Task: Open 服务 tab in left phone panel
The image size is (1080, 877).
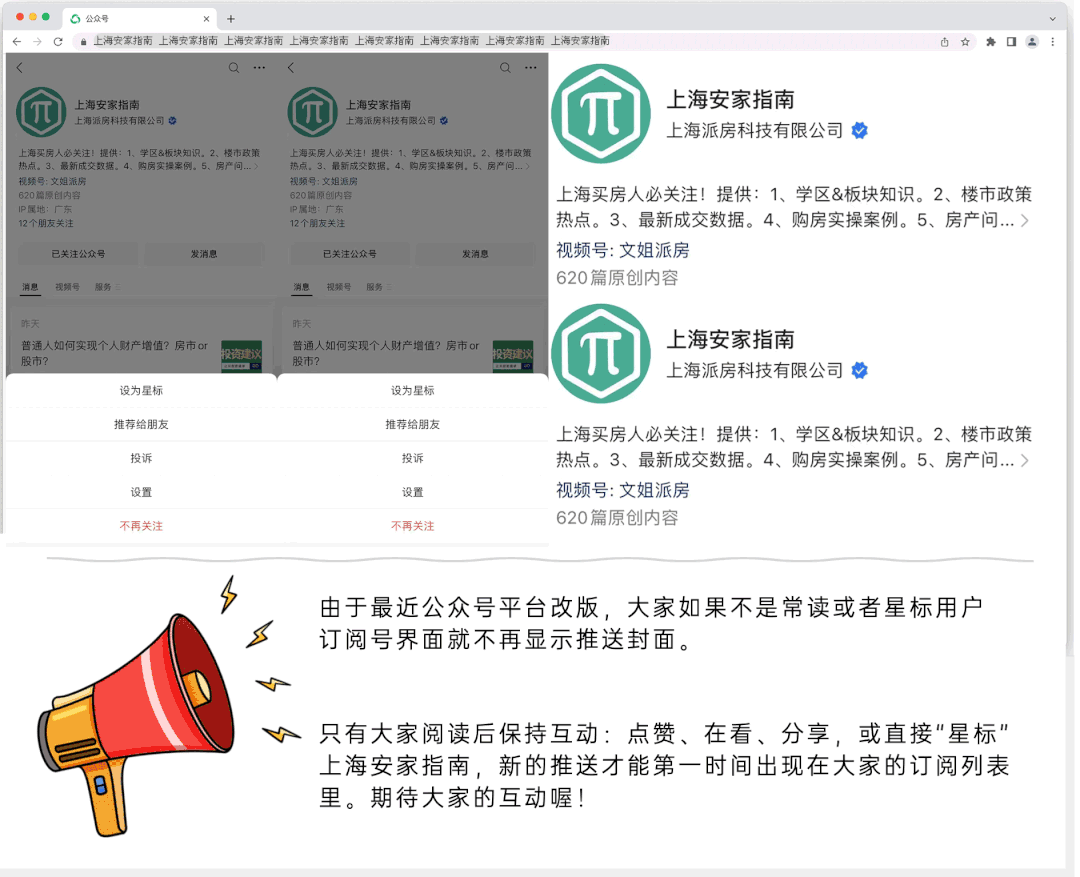Action: coord(107,287)
